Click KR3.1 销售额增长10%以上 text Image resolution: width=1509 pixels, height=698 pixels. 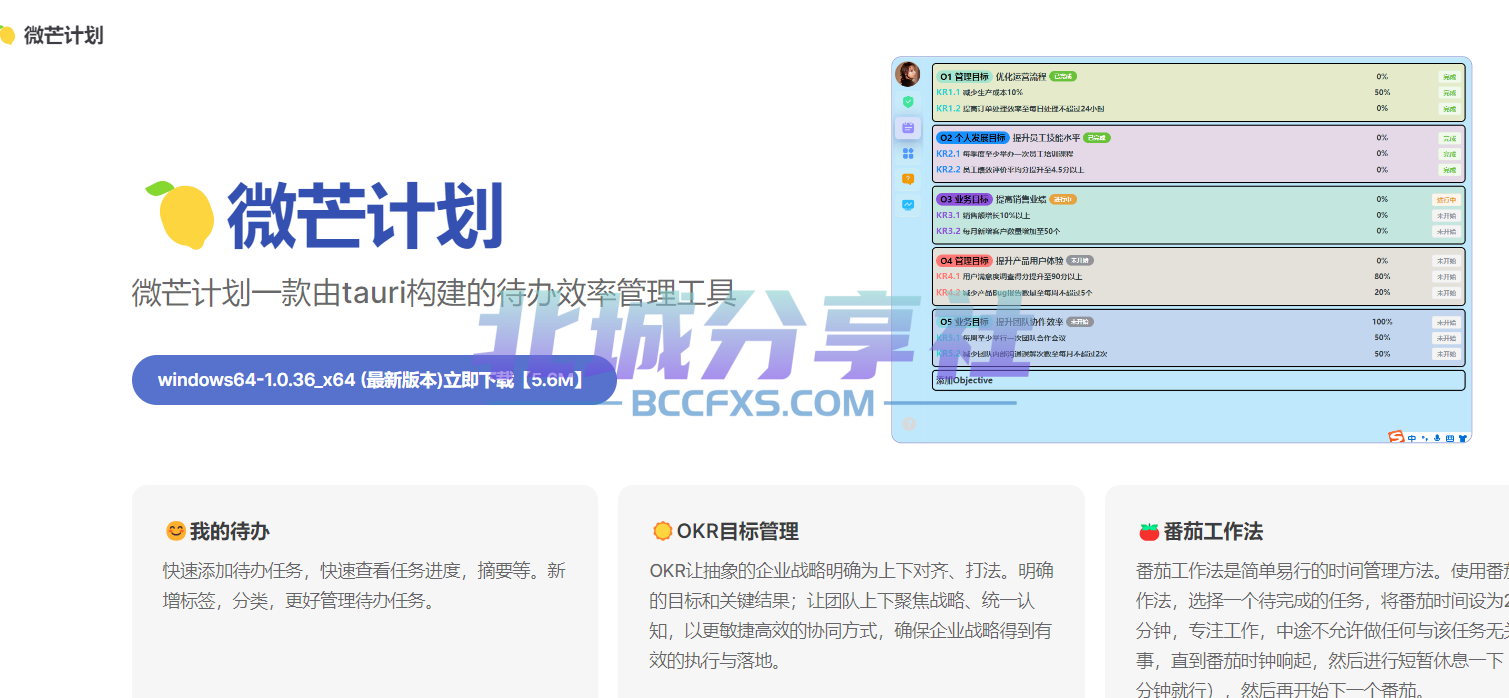point(983,215)
